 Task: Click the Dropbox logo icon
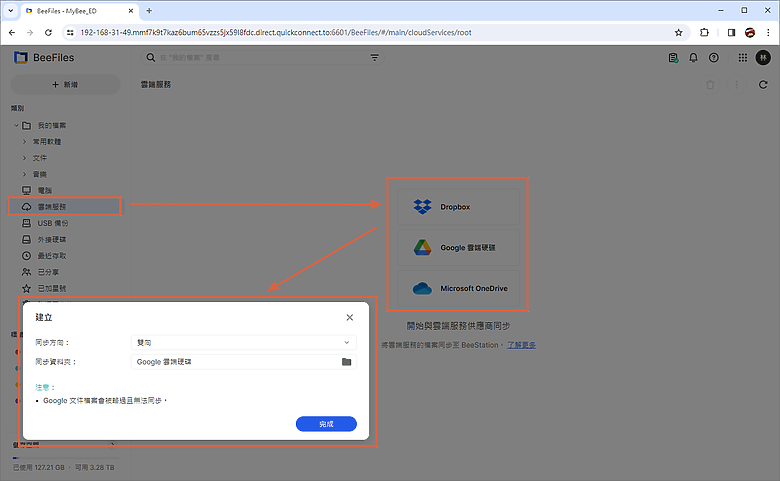pos(422,206)
